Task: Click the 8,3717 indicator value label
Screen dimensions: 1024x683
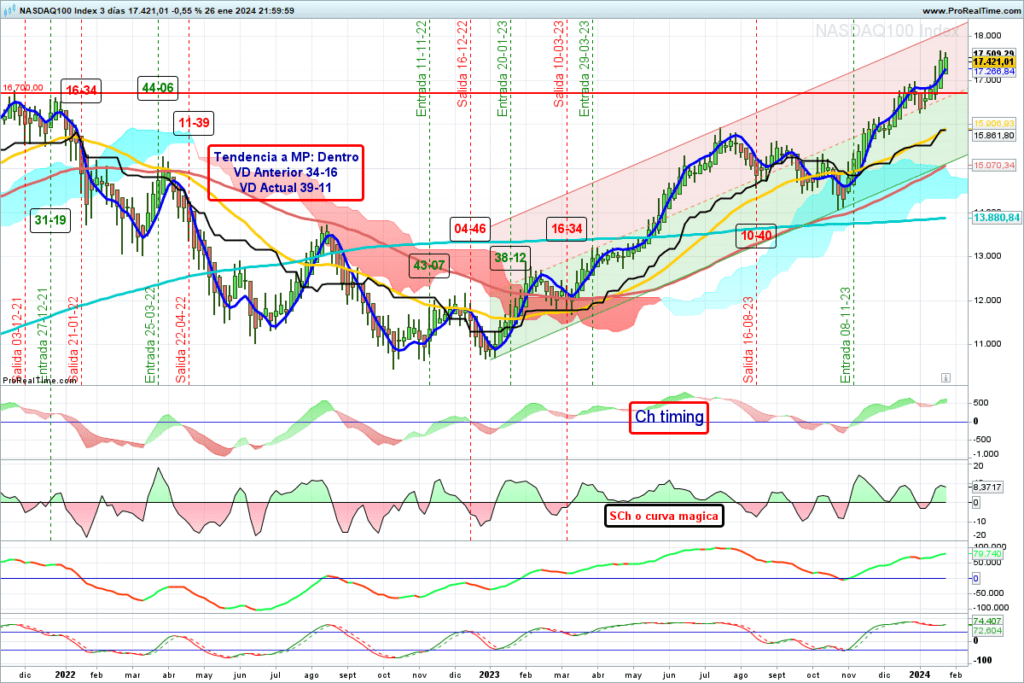Action: (987, 487)
